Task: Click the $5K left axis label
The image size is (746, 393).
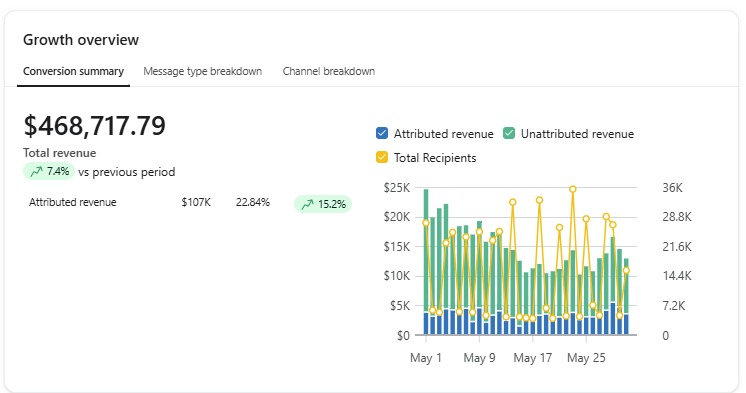Action: 400,305
